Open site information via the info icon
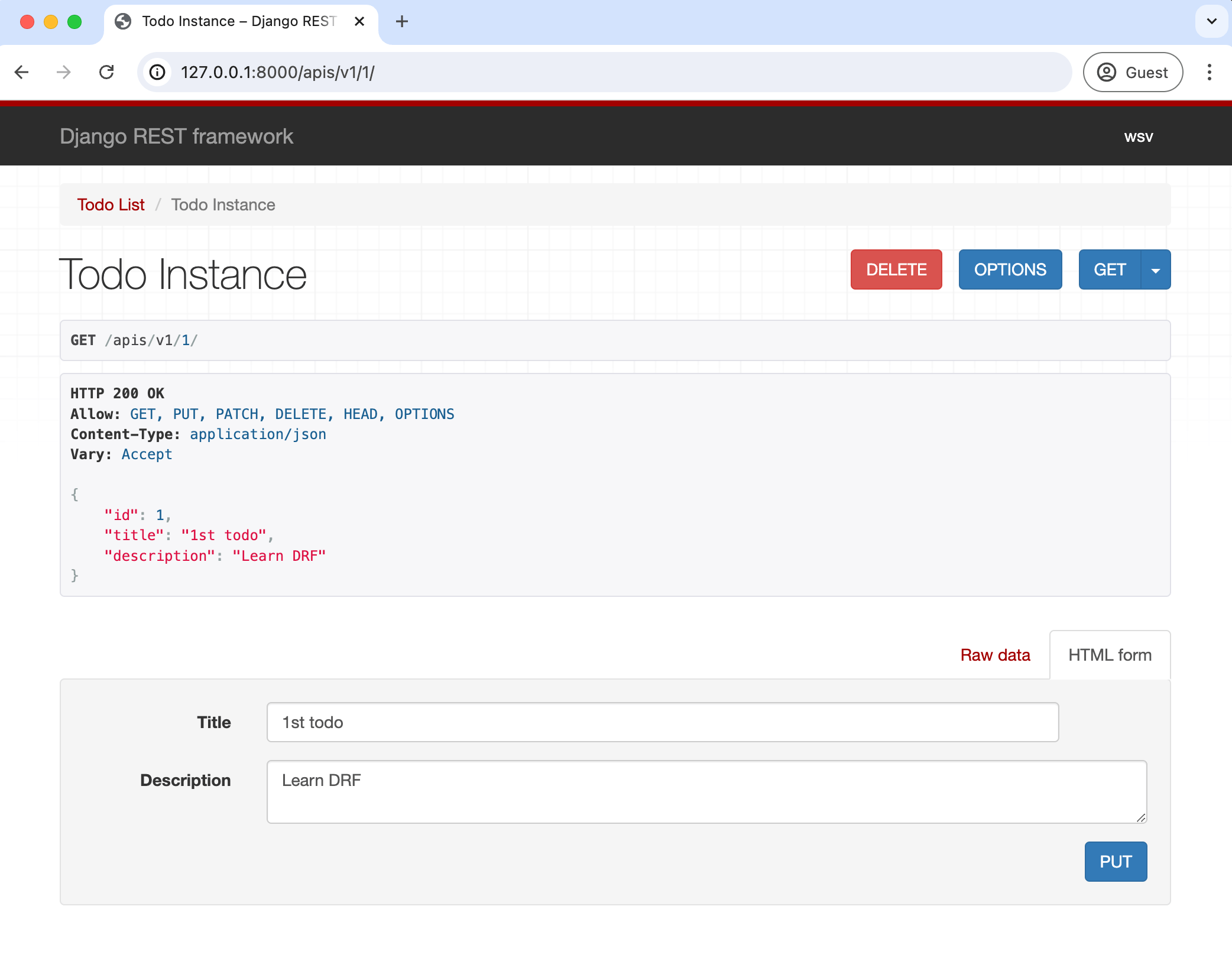The height and width of the screenshot is (955, 1232). pyautogui.click(x=157, y=72)
